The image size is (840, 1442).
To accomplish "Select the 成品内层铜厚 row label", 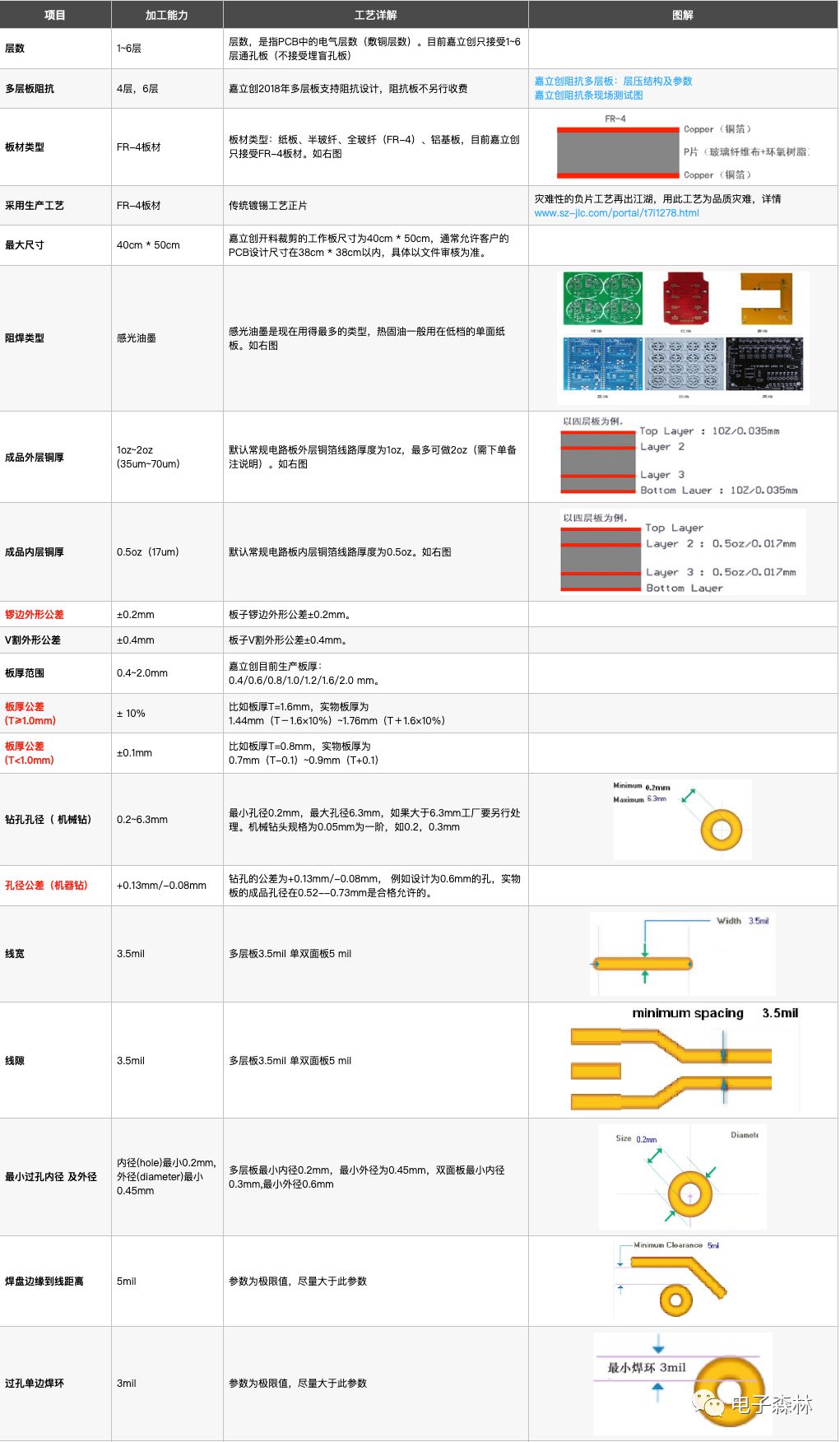I will pyautogui.click(x=35, y=552).
